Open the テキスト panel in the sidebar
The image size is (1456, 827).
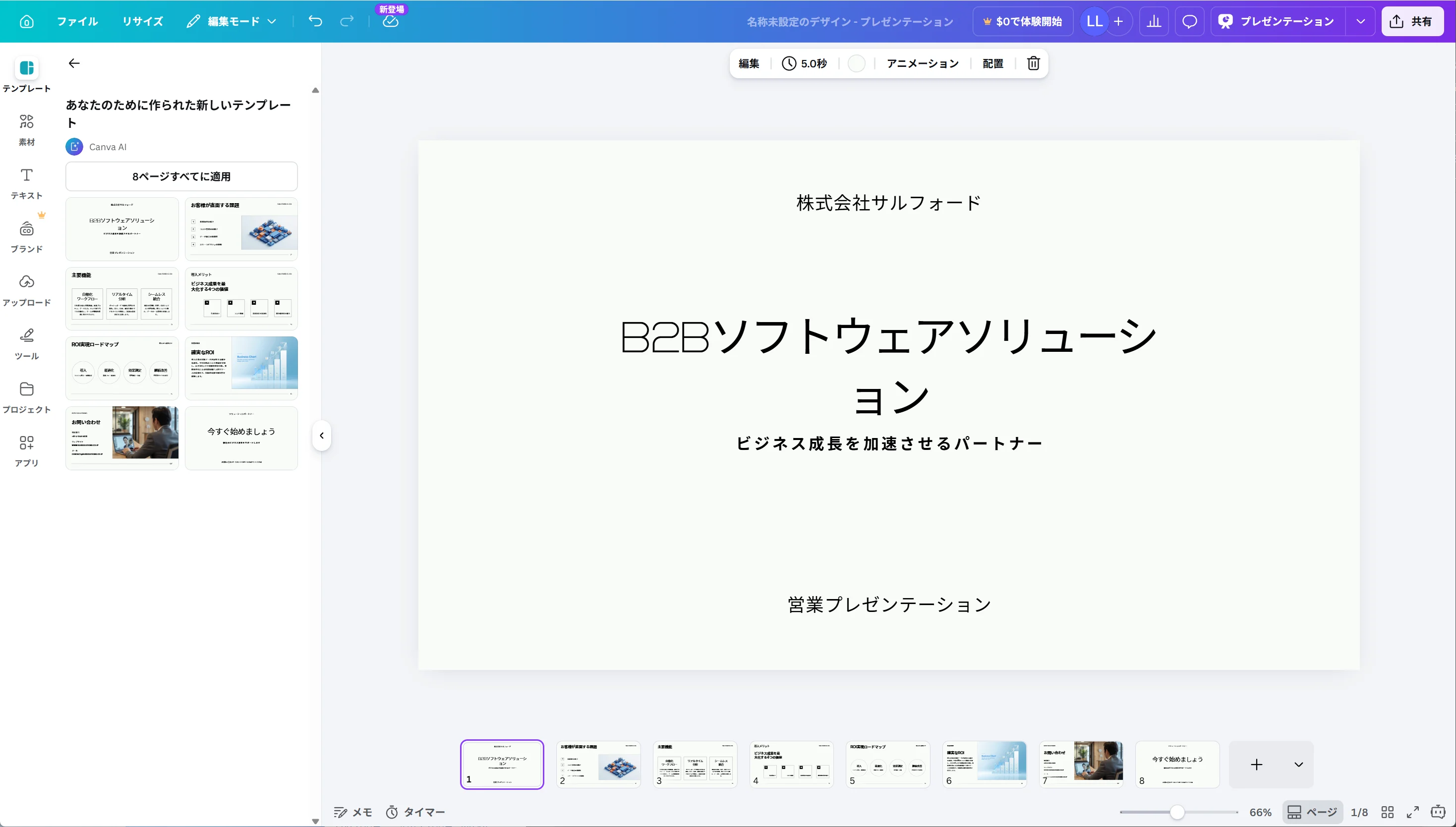(26, 183)
